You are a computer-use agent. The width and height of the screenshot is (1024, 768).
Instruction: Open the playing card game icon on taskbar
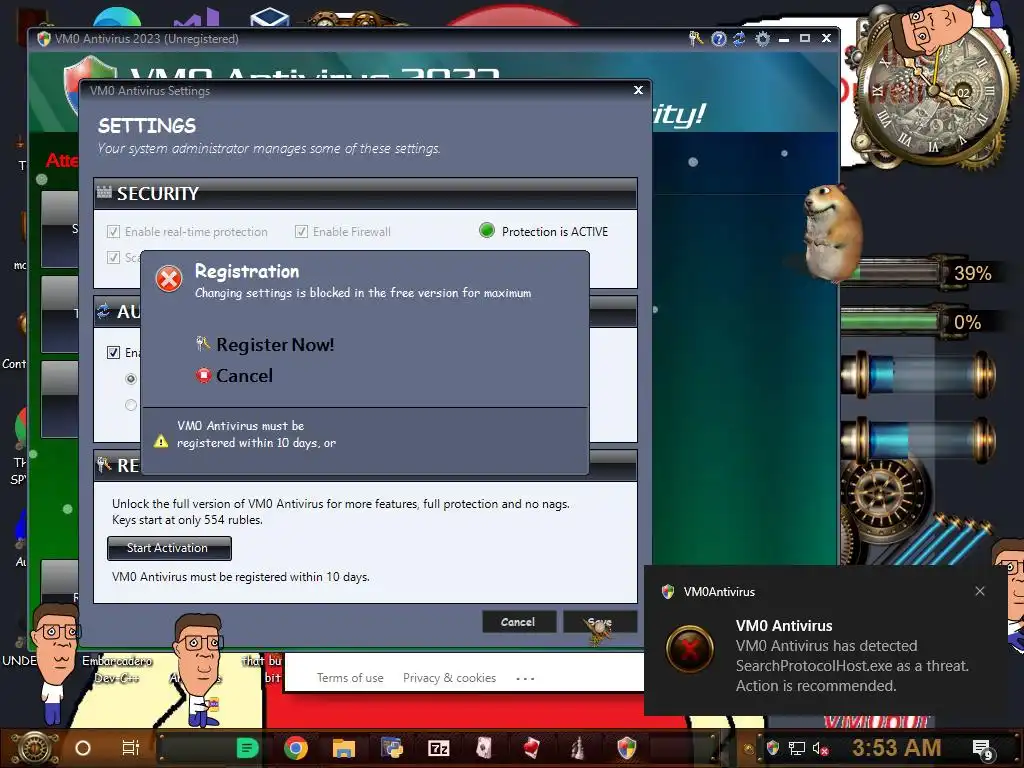(484, 748)
